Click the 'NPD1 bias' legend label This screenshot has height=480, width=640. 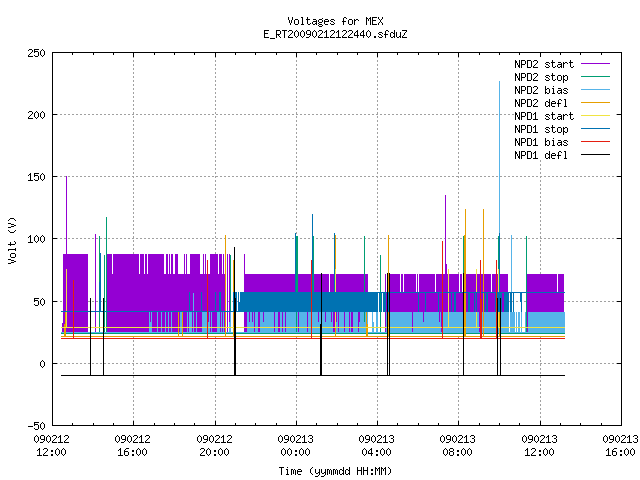[541, 142]
